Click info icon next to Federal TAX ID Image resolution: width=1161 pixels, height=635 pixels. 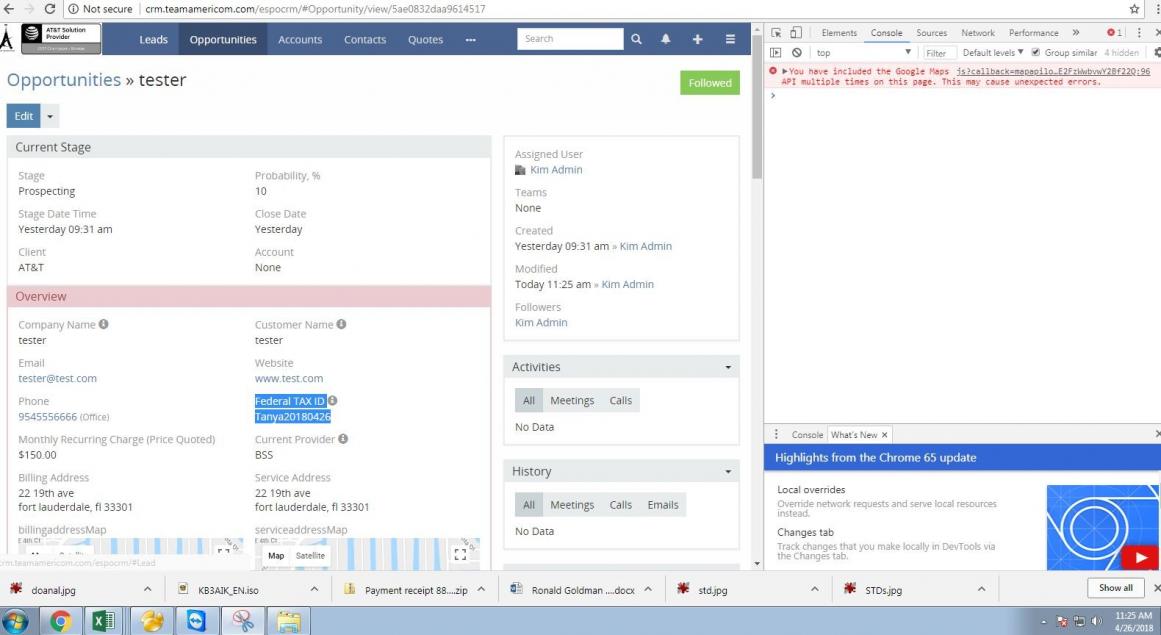tap(332, 400)
